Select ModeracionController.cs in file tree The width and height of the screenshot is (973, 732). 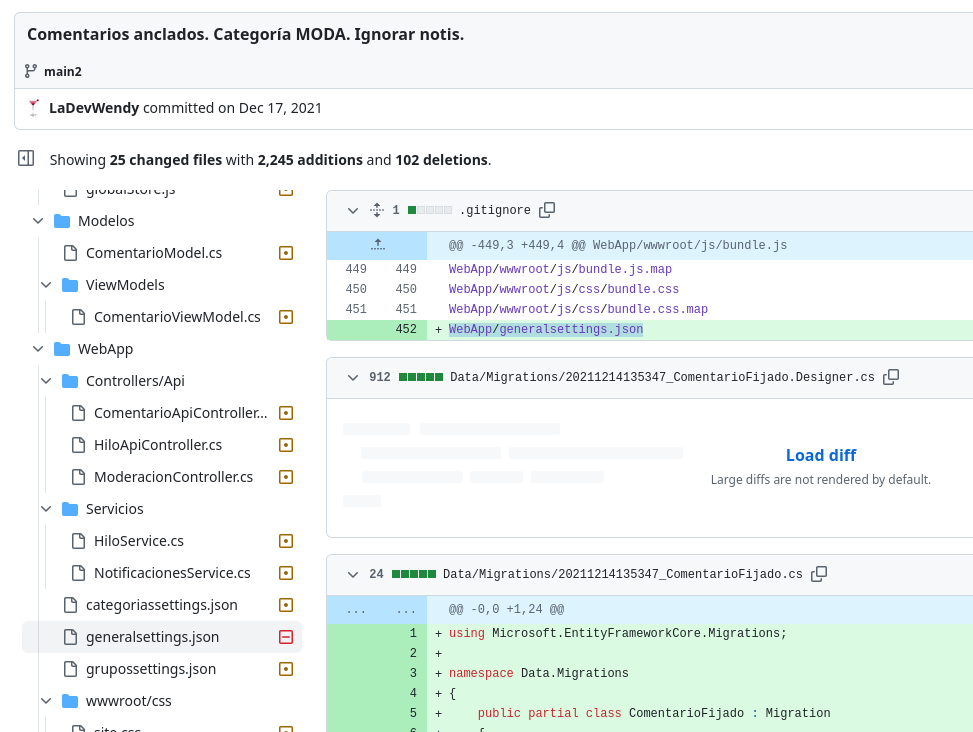[173, 476]
